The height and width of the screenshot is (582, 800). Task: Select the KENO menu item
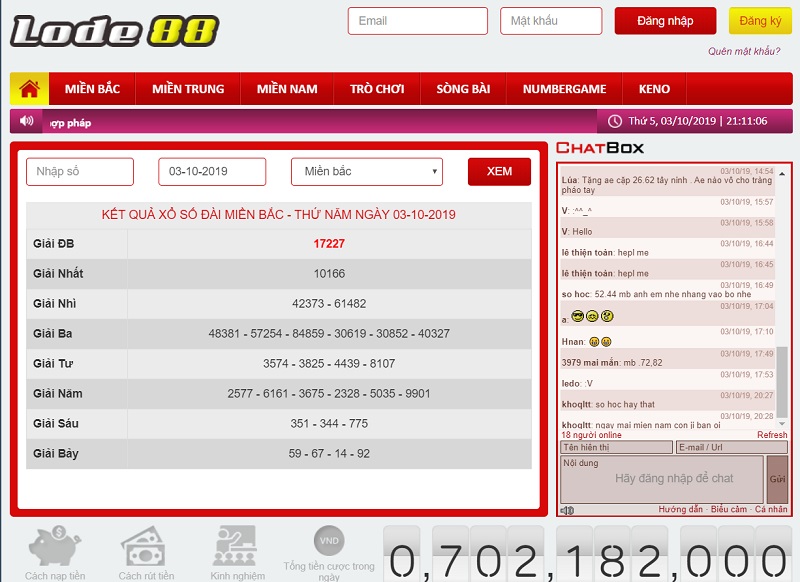click(x=654, y=89)
